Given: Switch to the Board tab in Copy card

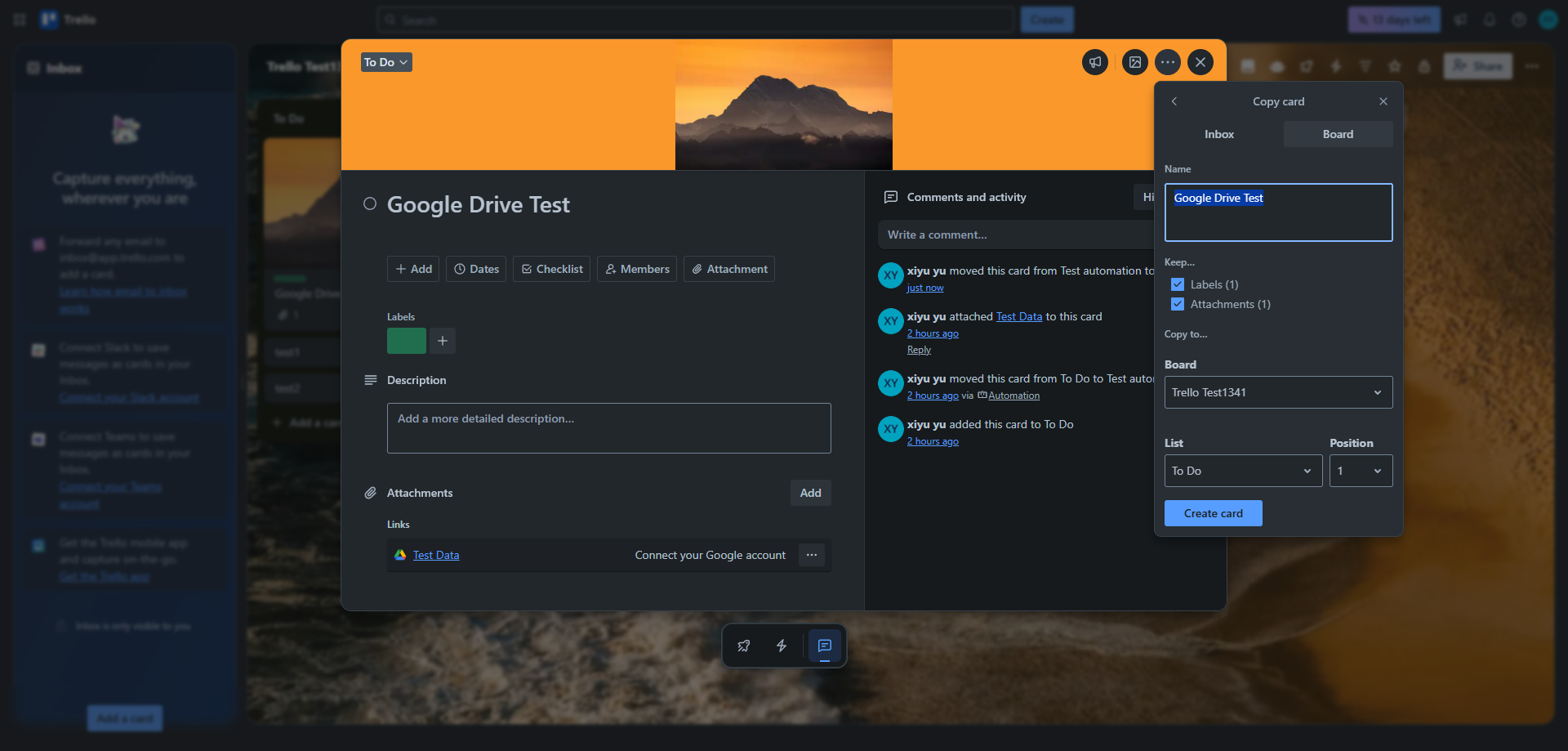Looking at the screenshot, I should click(1338, 134).
